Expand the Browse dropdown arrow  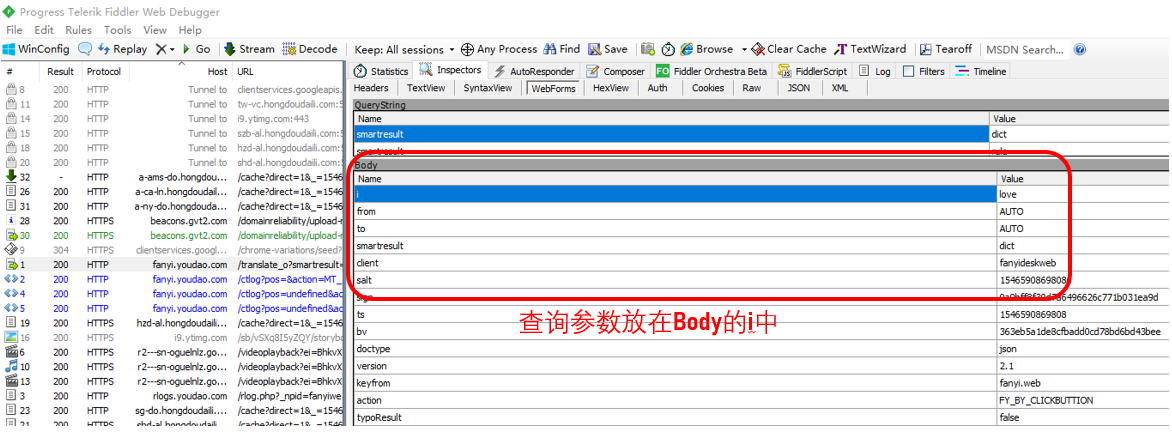click(744, 49)
